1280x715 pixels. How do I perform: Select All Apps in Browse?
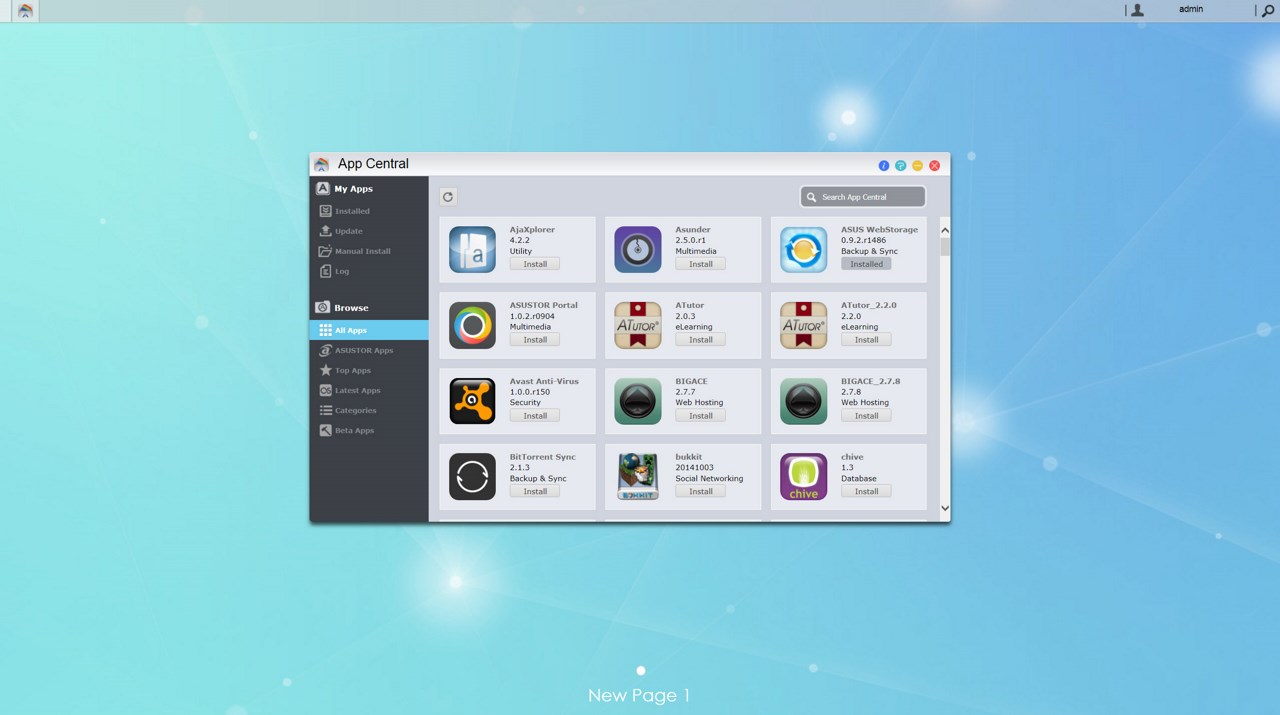click(369, 330)
